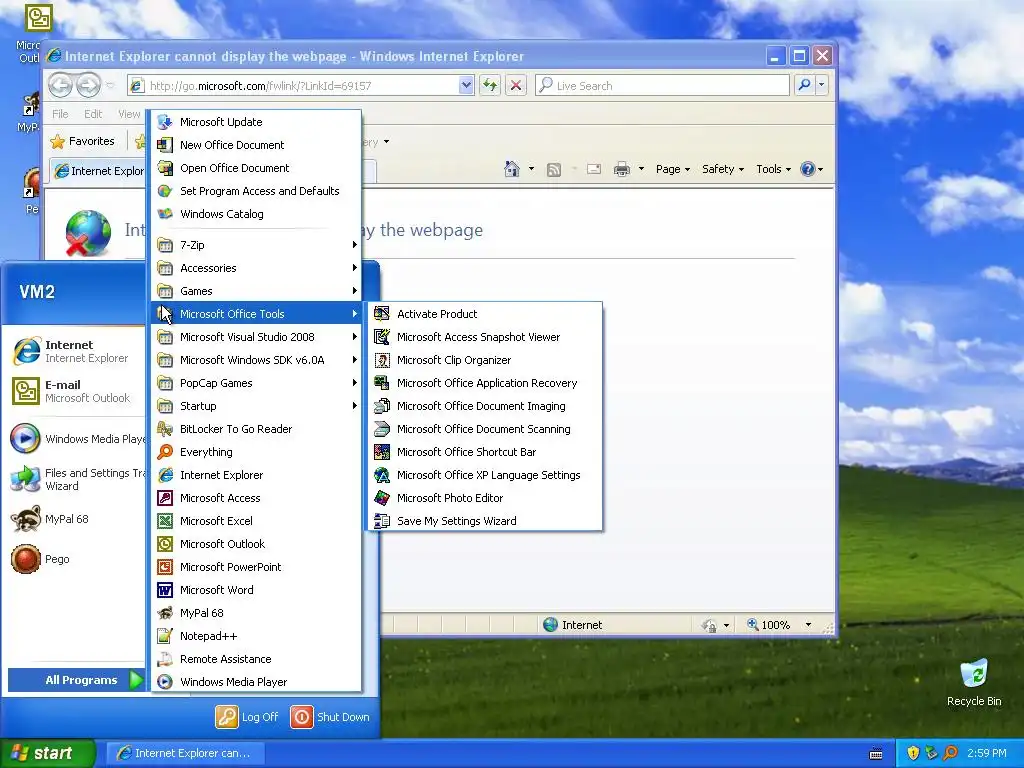Screen dimensions: 1024x768
Task: Expand the Accessories program folder
Action: [256, 268]
